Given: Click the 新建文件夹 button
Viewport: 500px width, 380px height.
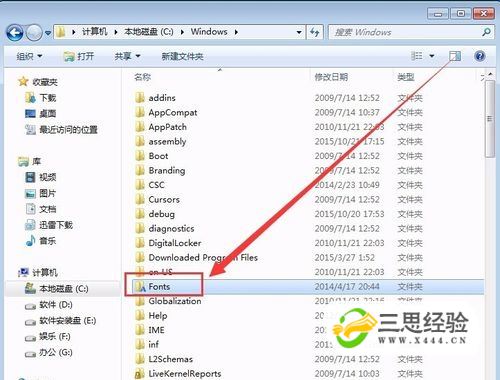Looking at the screenshot, I should 182,56.
